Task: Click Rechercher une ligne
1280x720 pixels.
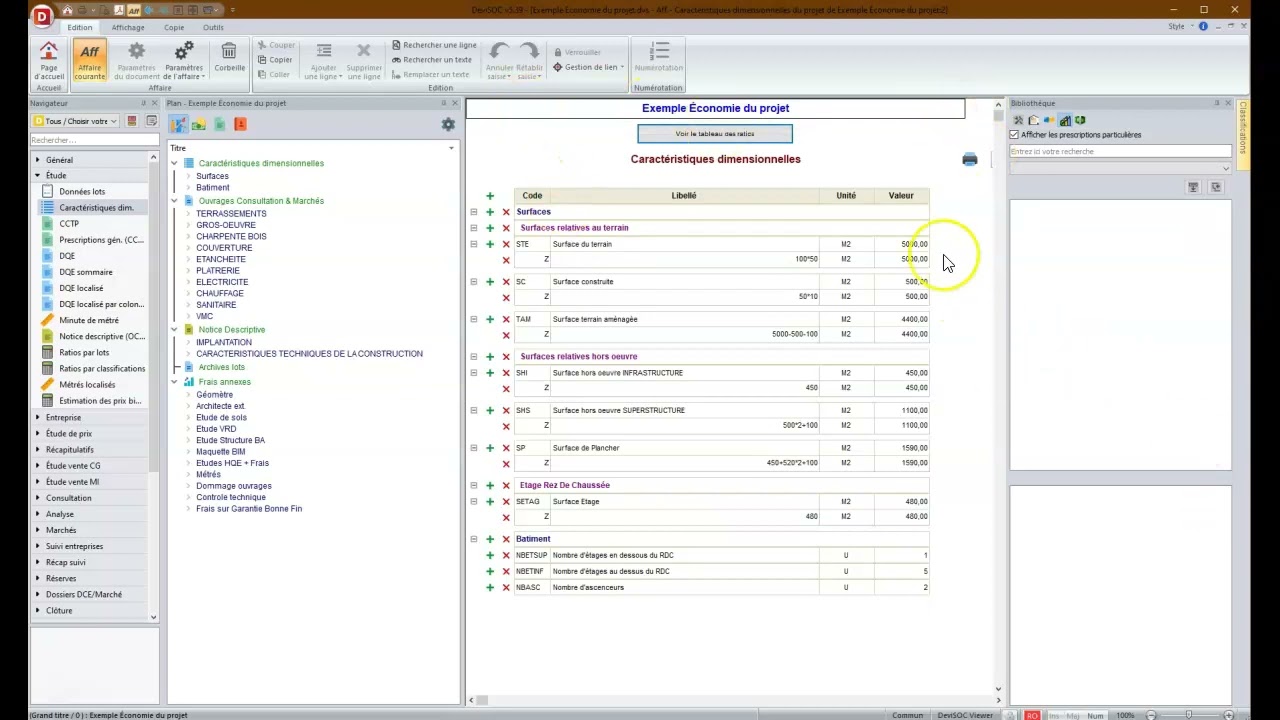Action: pyautogui.click(x=434, y=45)
